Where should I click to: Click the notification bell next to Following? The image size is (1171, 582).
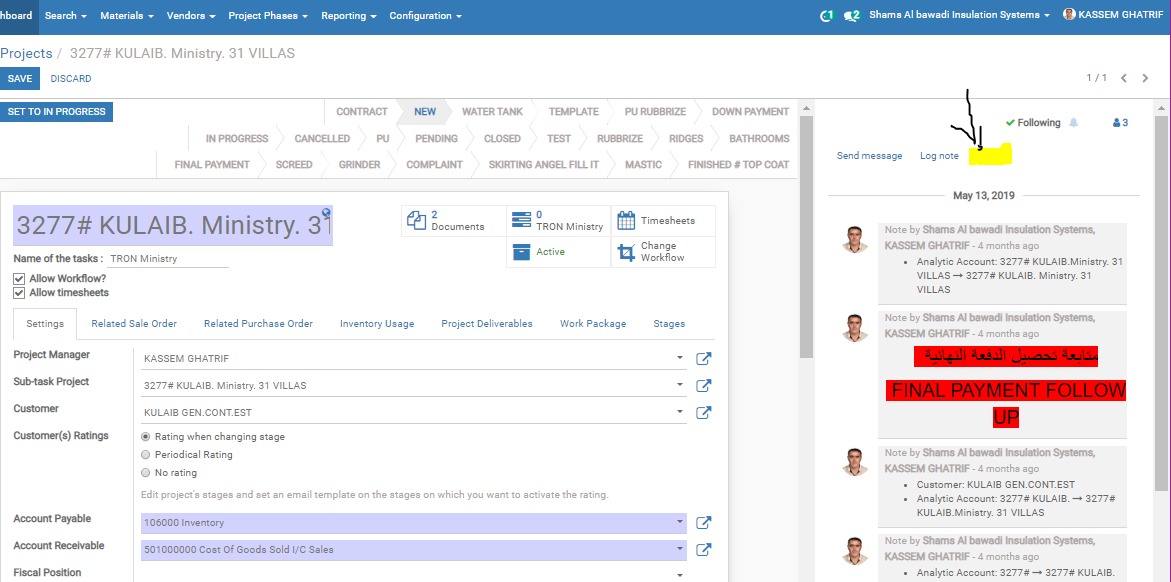(x=1074, y=123)
